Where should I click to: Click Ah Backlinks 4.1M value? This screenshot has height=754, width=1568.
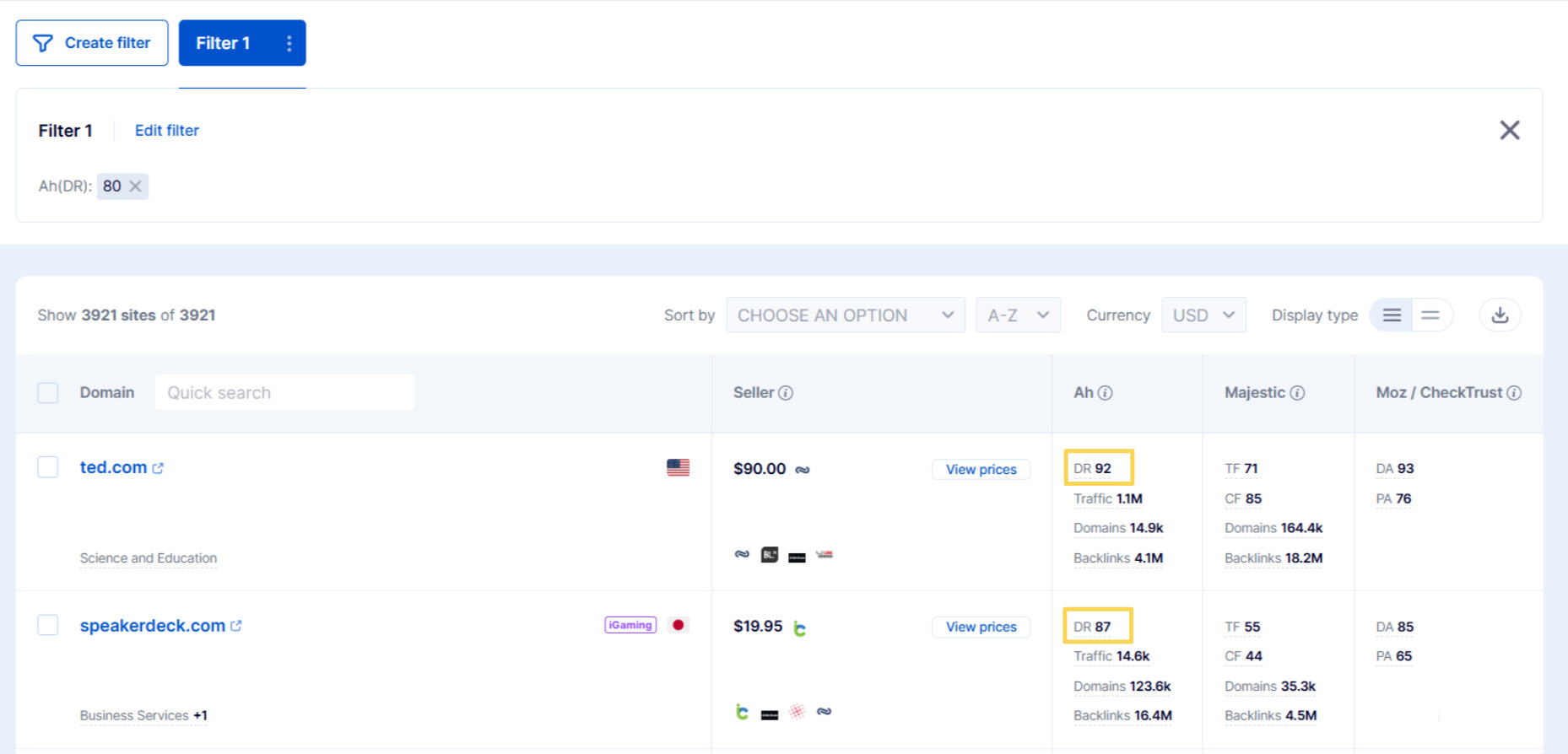click(x=1118, y=558)
